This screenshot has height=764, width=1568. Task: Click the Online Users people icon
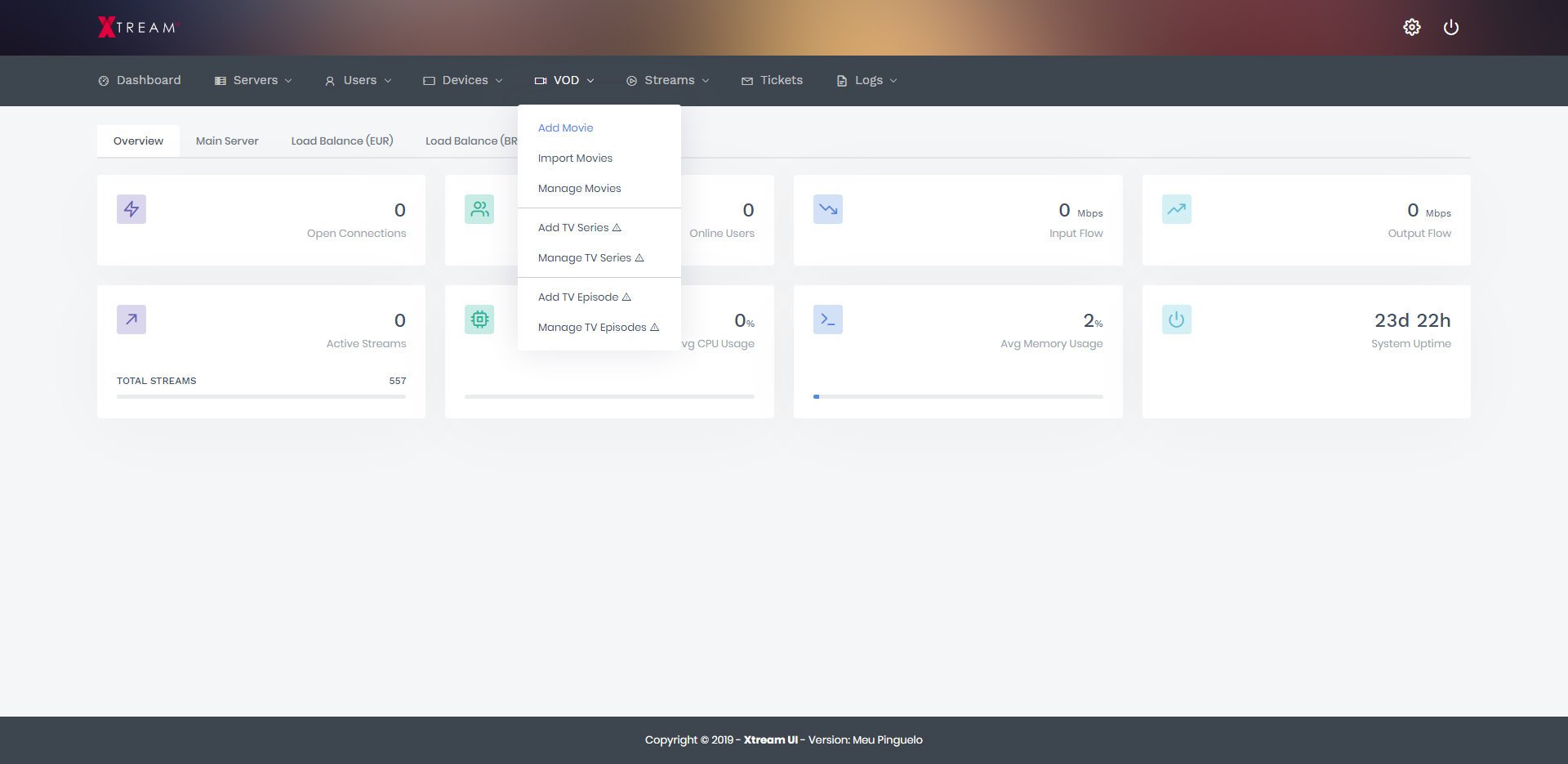(x=479, y=209)
